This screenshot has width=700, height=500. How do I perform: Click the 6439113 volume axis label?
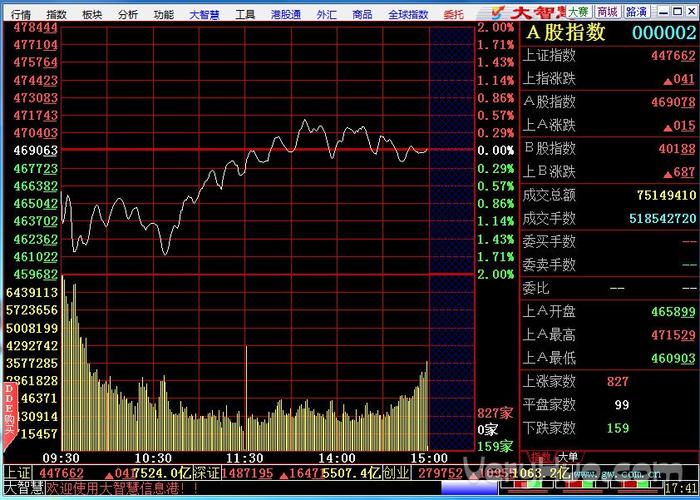pos(32,292)
